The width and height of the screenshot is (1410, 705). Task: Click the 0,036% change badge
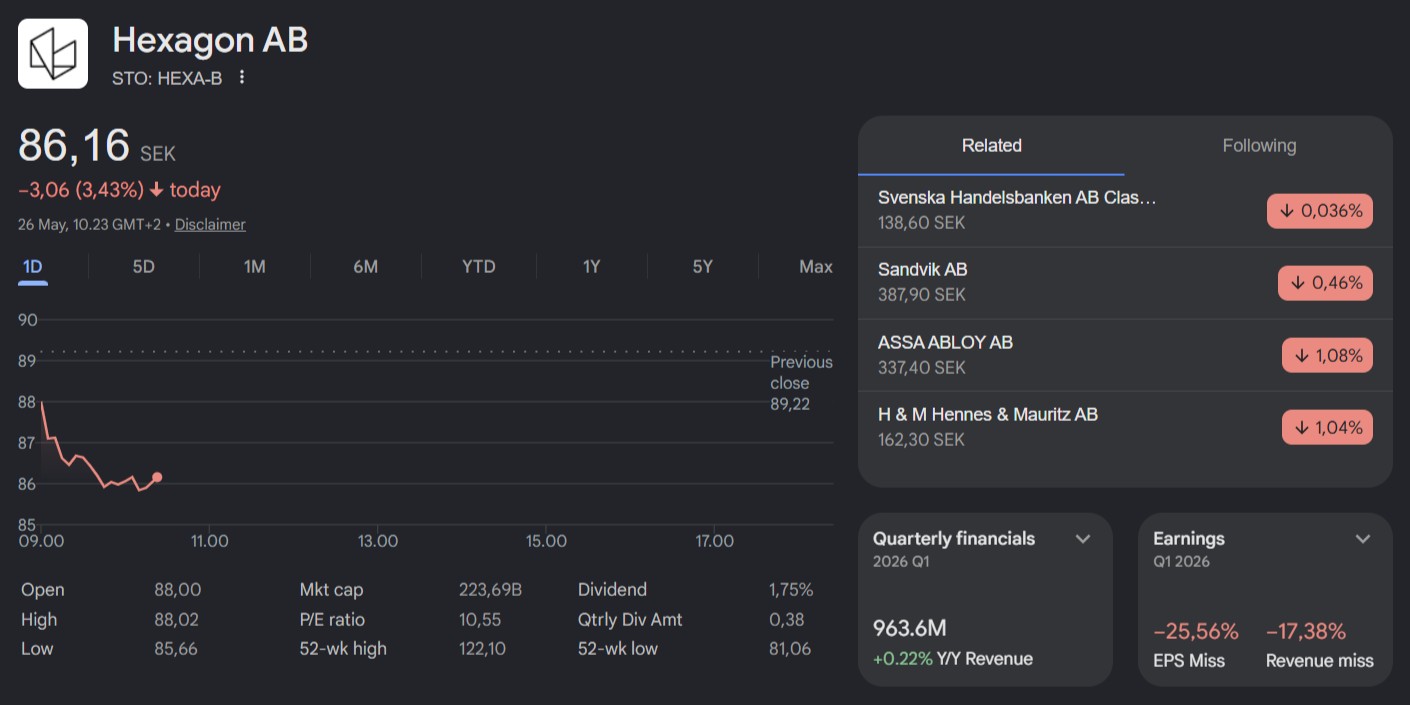pyautogui.click(x=1320, y=211)
